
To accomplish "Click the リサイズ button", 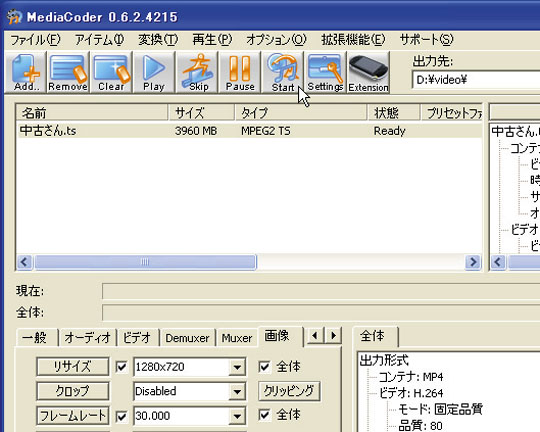I will click(72, 367).
